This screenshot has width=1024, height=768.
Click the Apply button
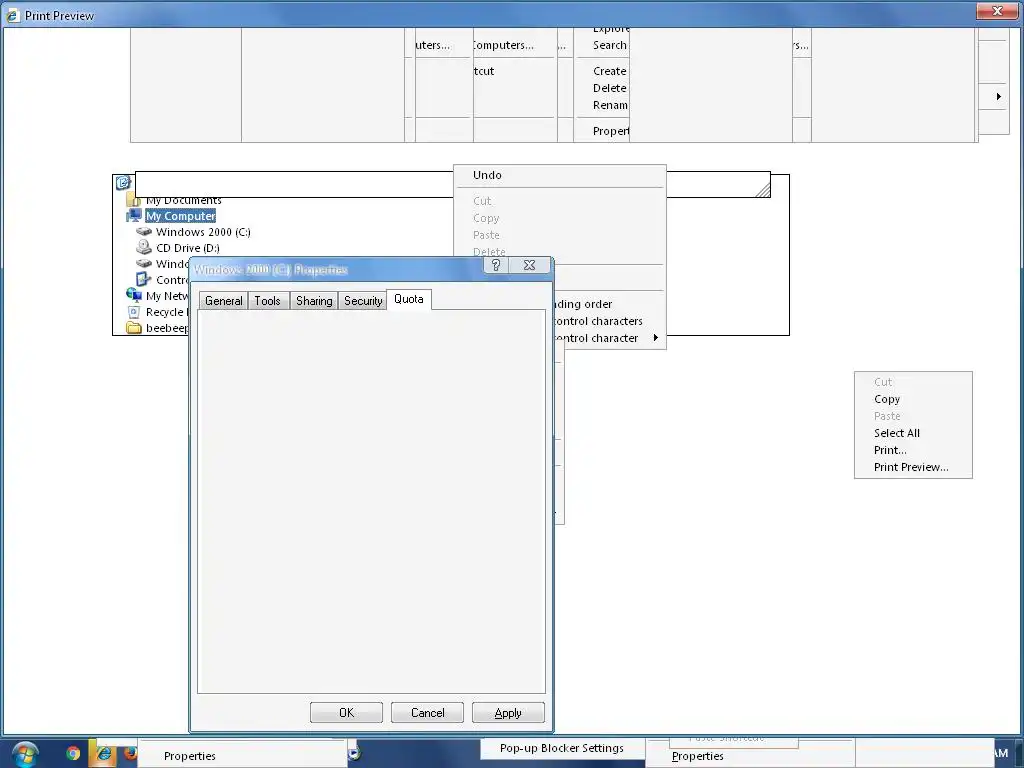tap(508, 712)
